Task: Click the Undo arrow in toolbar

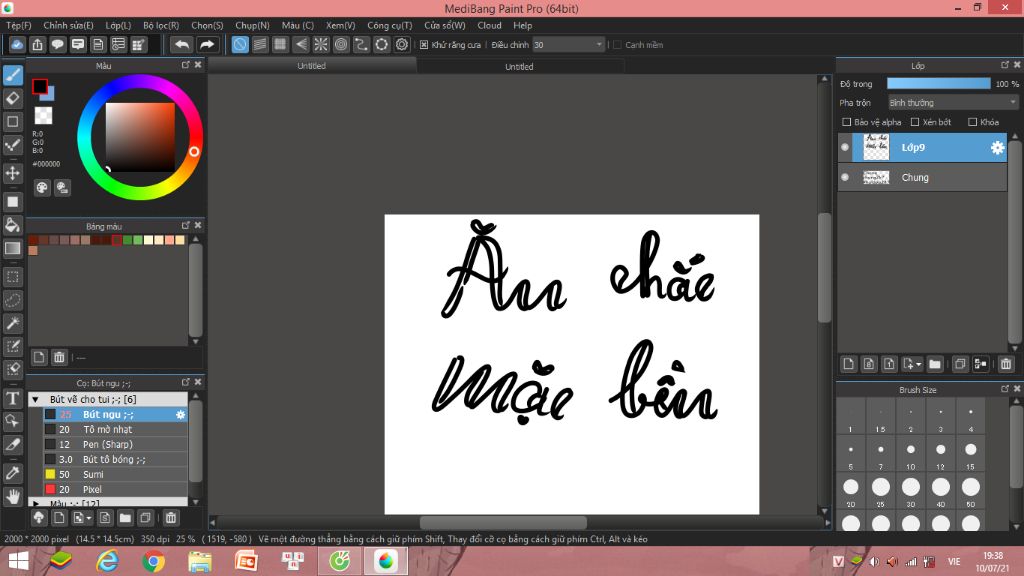Action: coord(182,44)
